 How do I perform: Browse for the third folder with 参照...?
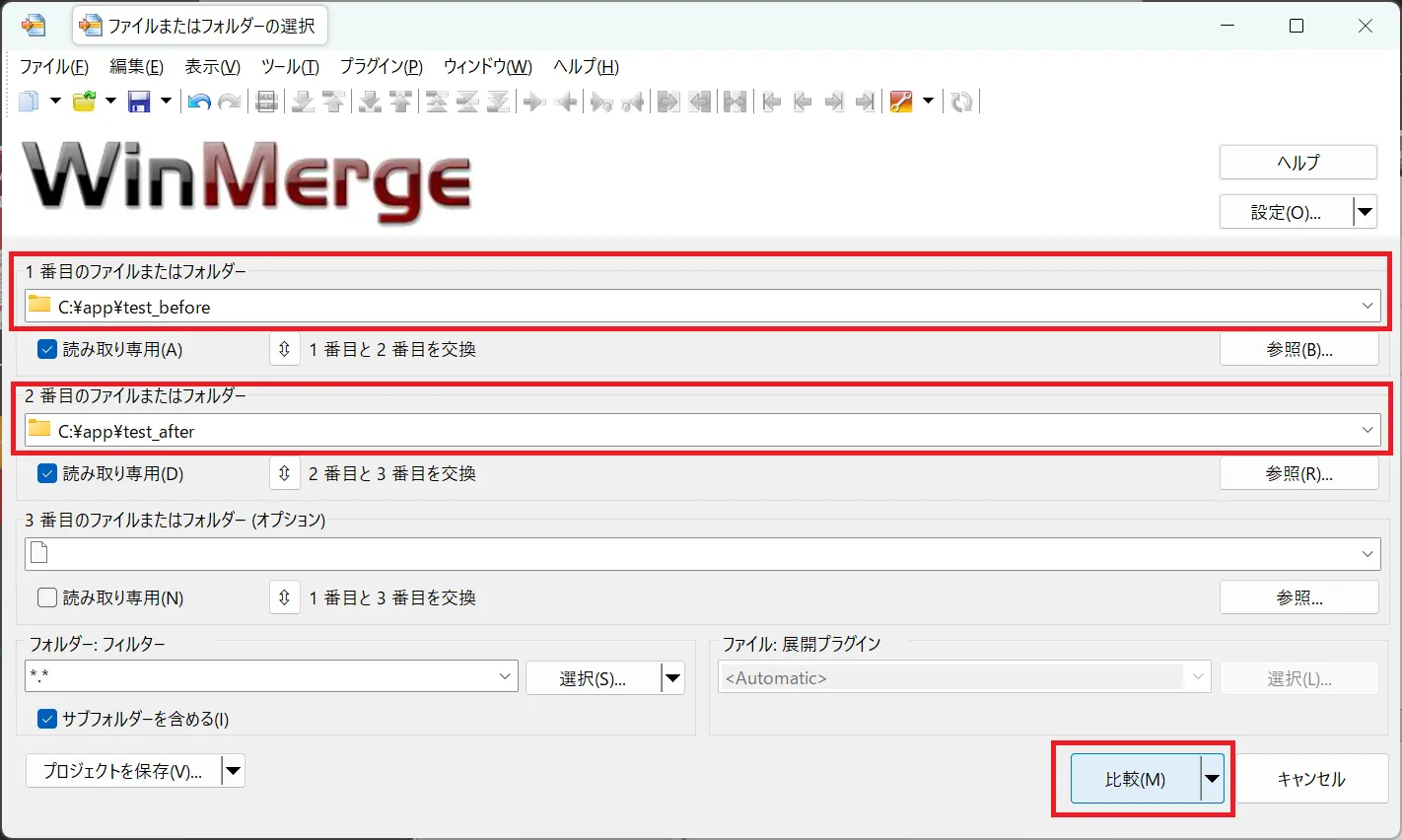pos(1299,597)
